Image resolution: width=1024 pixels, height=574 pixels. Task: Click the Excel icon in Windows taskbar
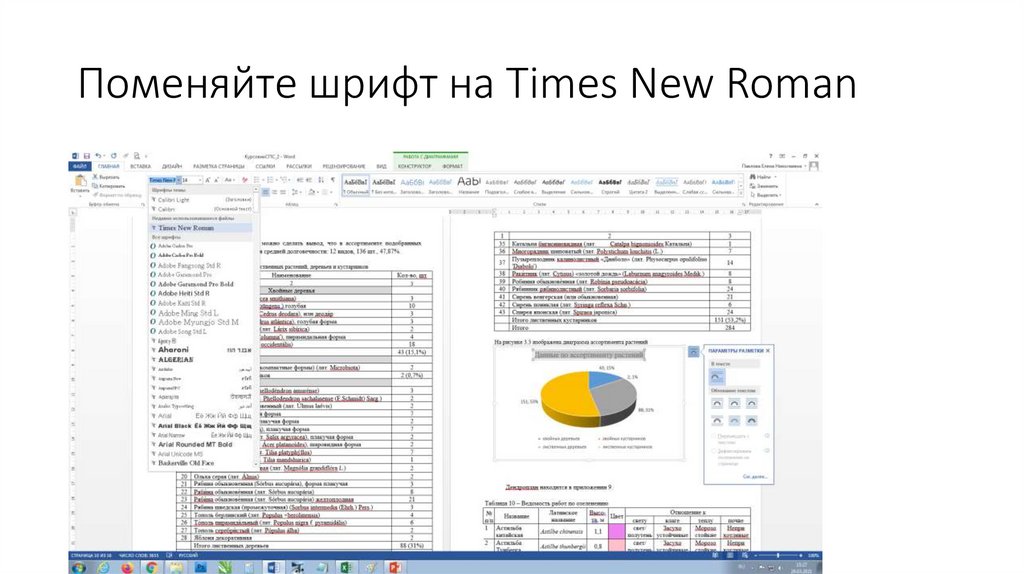[346, 567]
